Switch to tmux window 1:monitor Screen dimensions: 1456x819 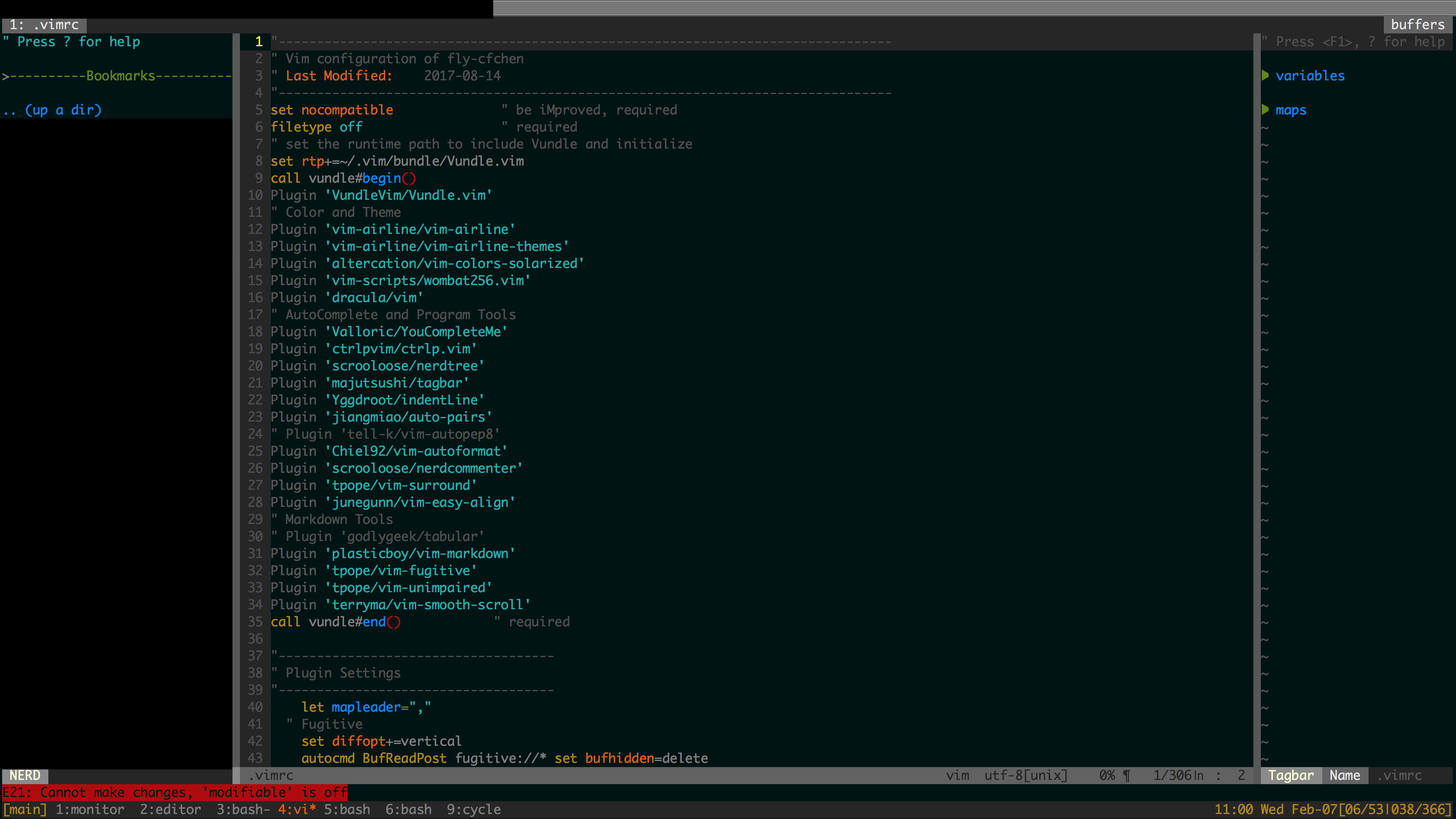coord(90,809)
